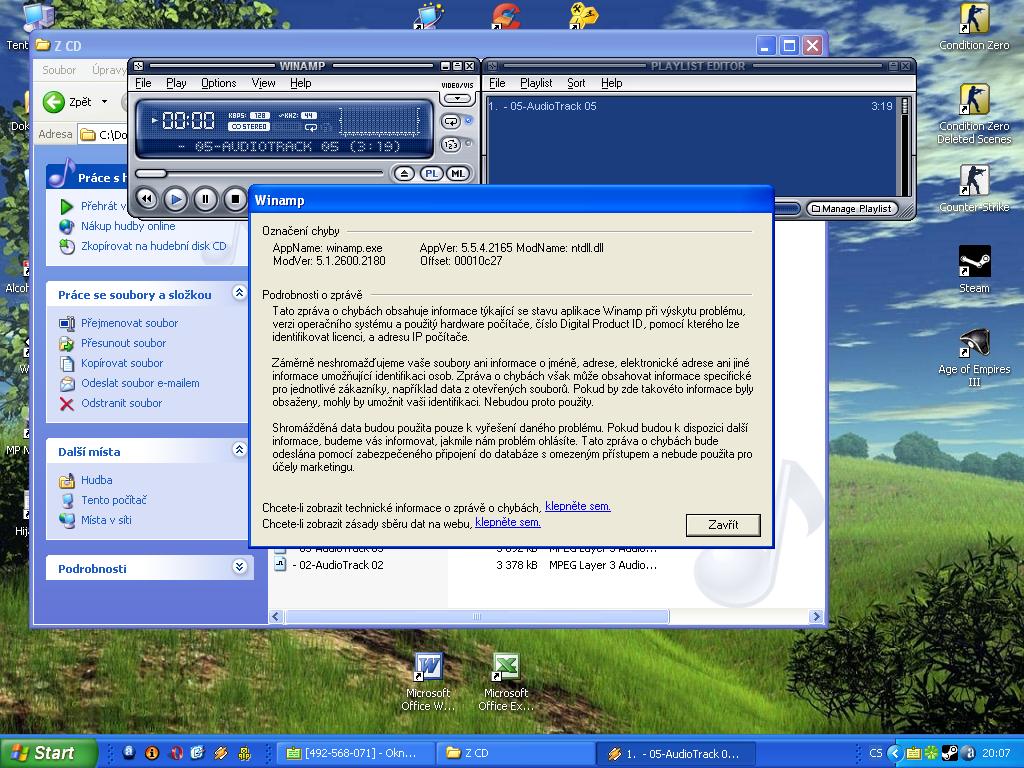Click the link for web data collection policy
This screenshot has height=768, width=1024.
coord(507,522)
